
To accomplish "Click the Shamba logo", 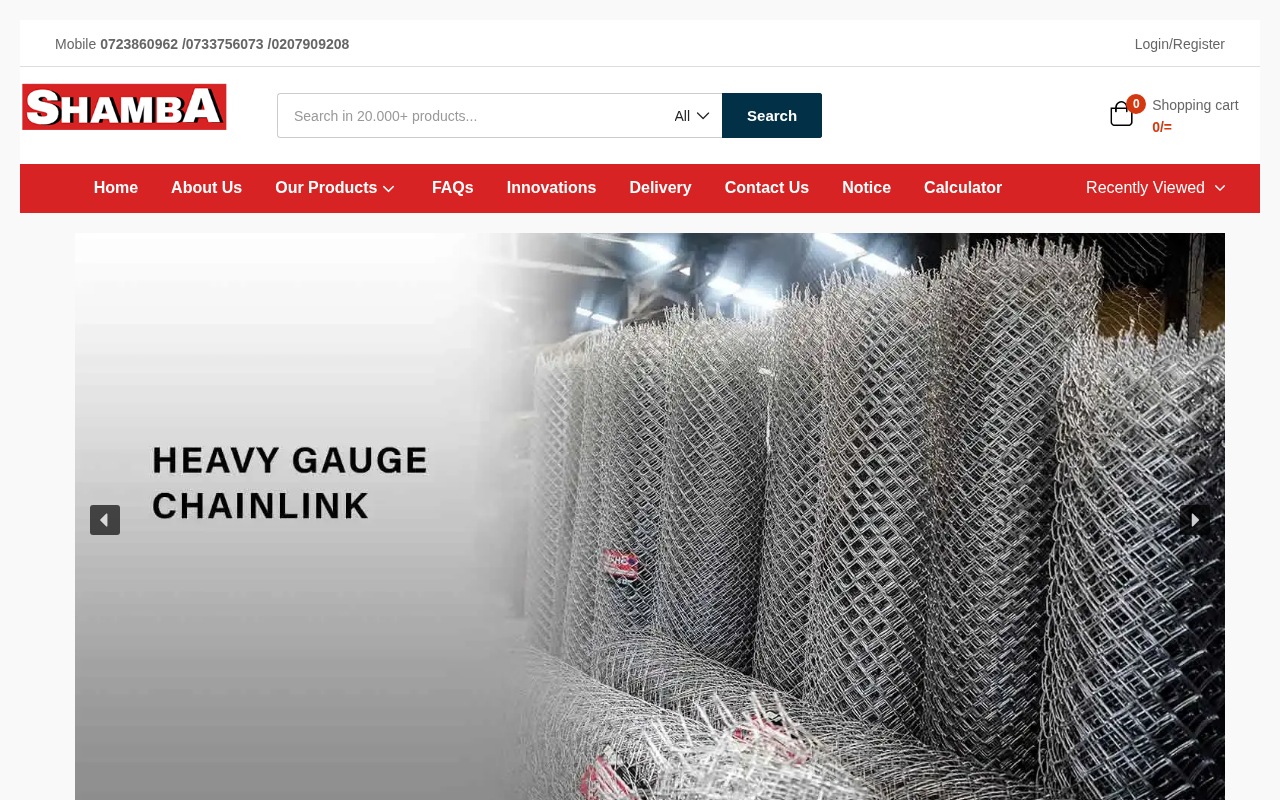I will click(x=124, y=107).
